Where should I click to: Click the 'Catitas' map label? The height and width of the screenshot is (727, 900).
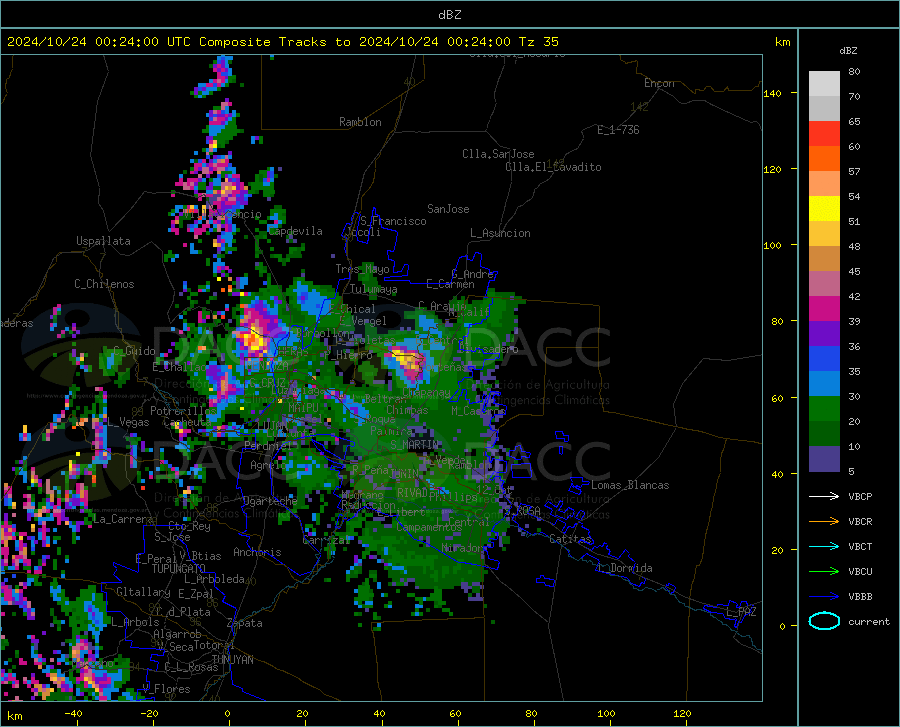(570, 539)
